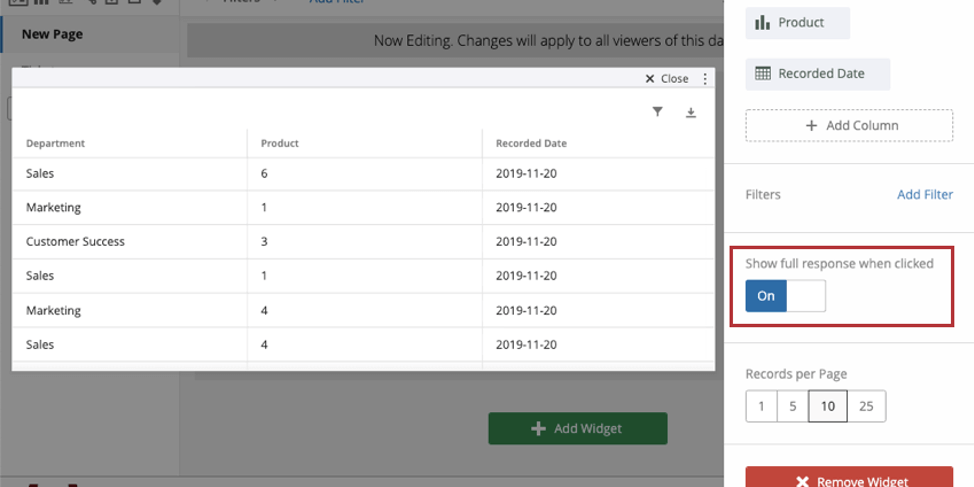Viewport: 974px width, 487px height.
Task: Select the Recorded Date table icon
Action: [x=763, y=73]
